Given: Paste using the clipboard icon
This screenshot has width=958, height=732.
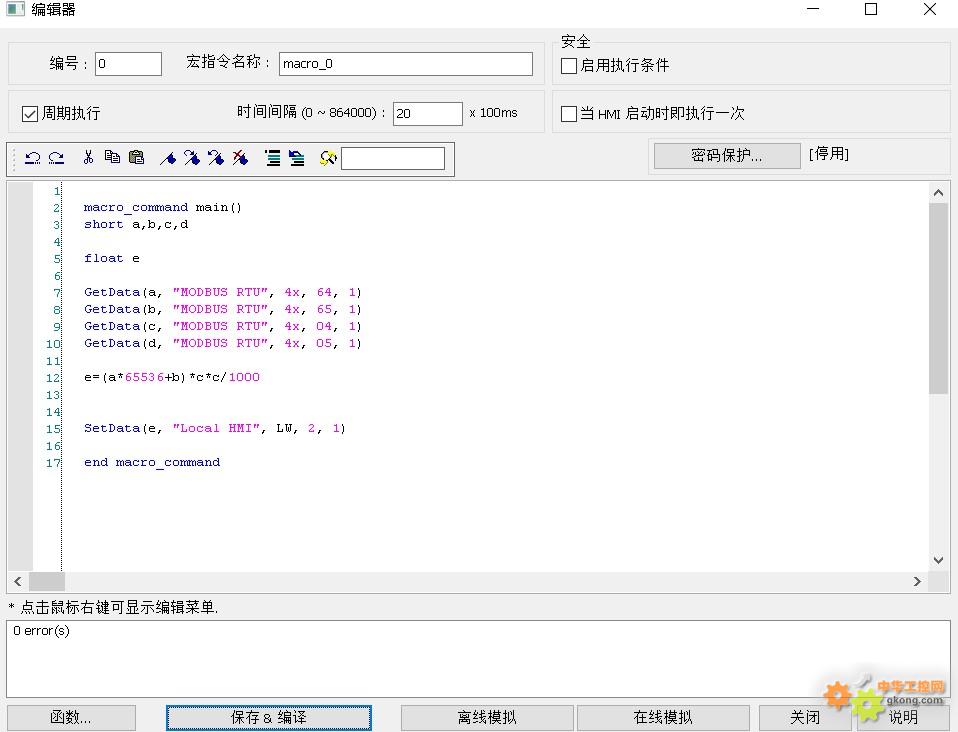Looking at the screenshot, I should click(x=136, y=158).
